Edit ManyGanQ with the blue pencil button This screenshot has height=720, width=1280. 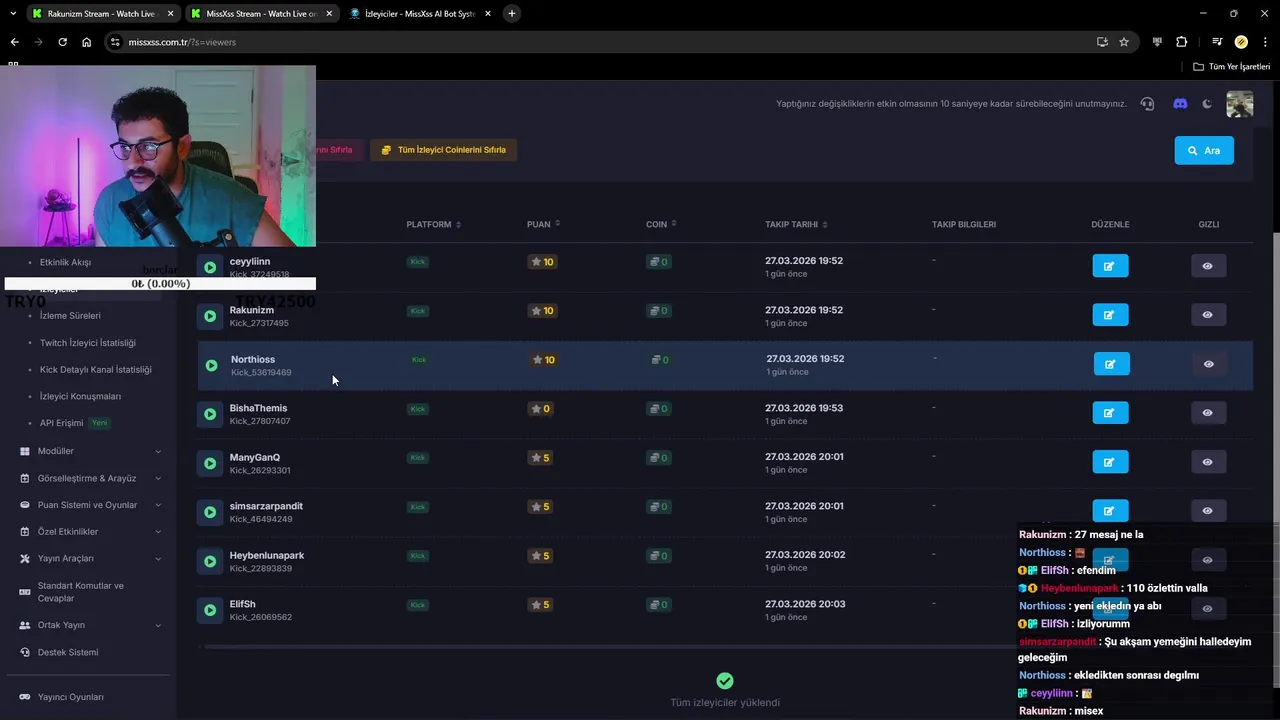[1110, 462]
